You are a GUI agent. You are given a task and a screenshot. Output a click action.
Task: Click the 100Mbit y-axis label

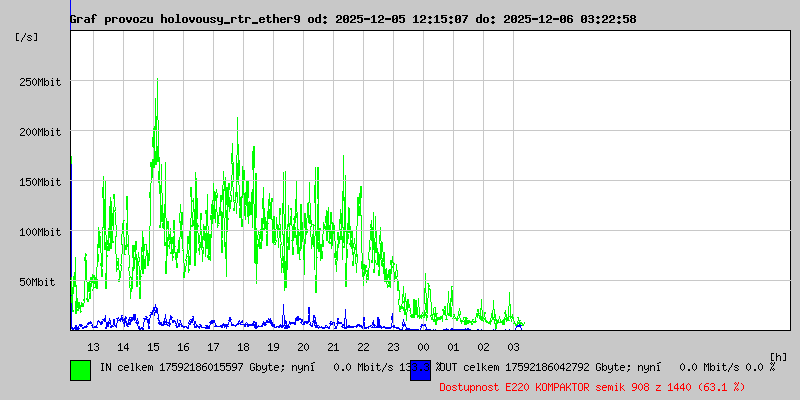pos(40,232)
